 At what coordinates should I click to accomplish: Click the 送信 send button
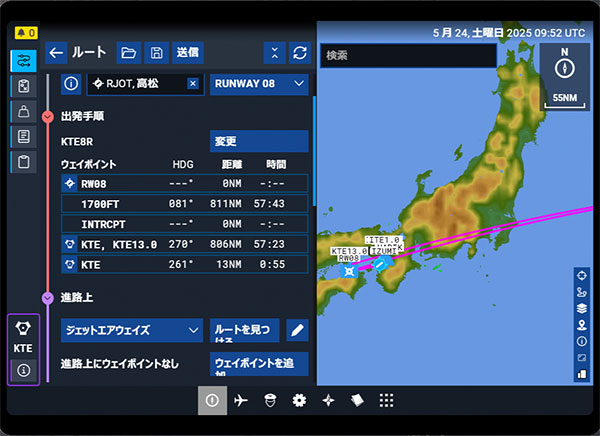point(188,53)
